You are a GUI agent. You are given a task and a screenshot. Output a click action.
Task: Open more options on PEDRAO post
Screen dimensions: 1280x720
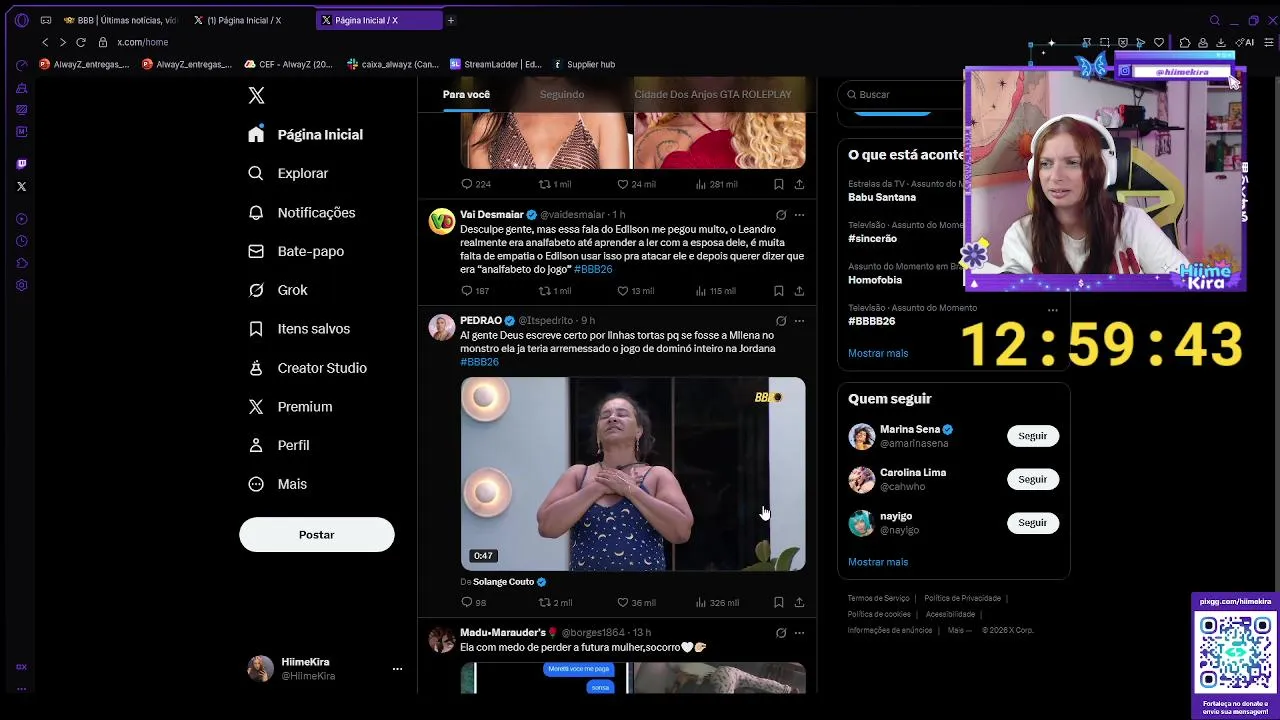click(799, 321)
